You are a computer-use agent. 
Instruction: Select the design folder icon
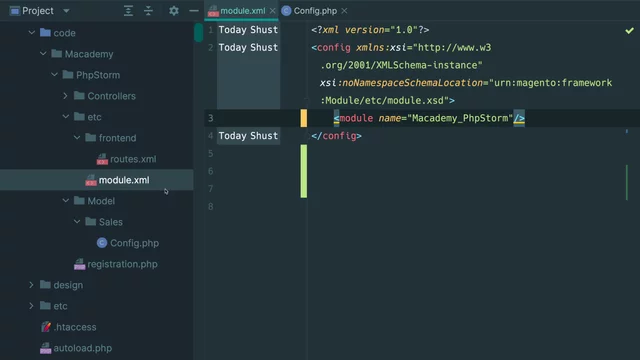click(45, 284)
